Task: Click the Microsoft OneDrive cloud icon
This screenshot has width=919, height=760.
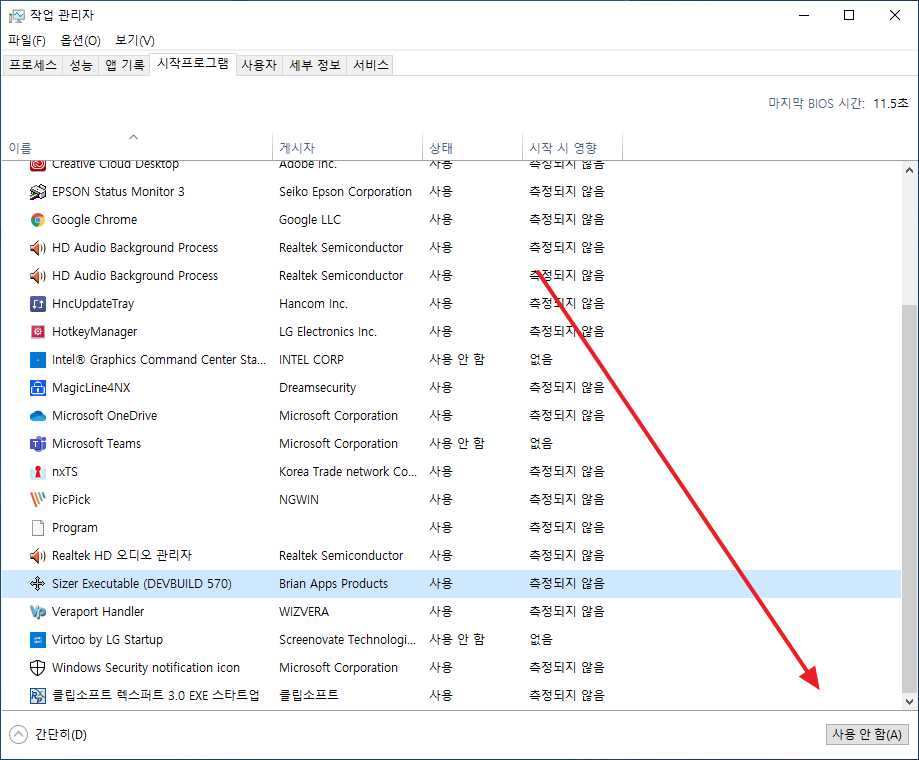Action: 38,415
